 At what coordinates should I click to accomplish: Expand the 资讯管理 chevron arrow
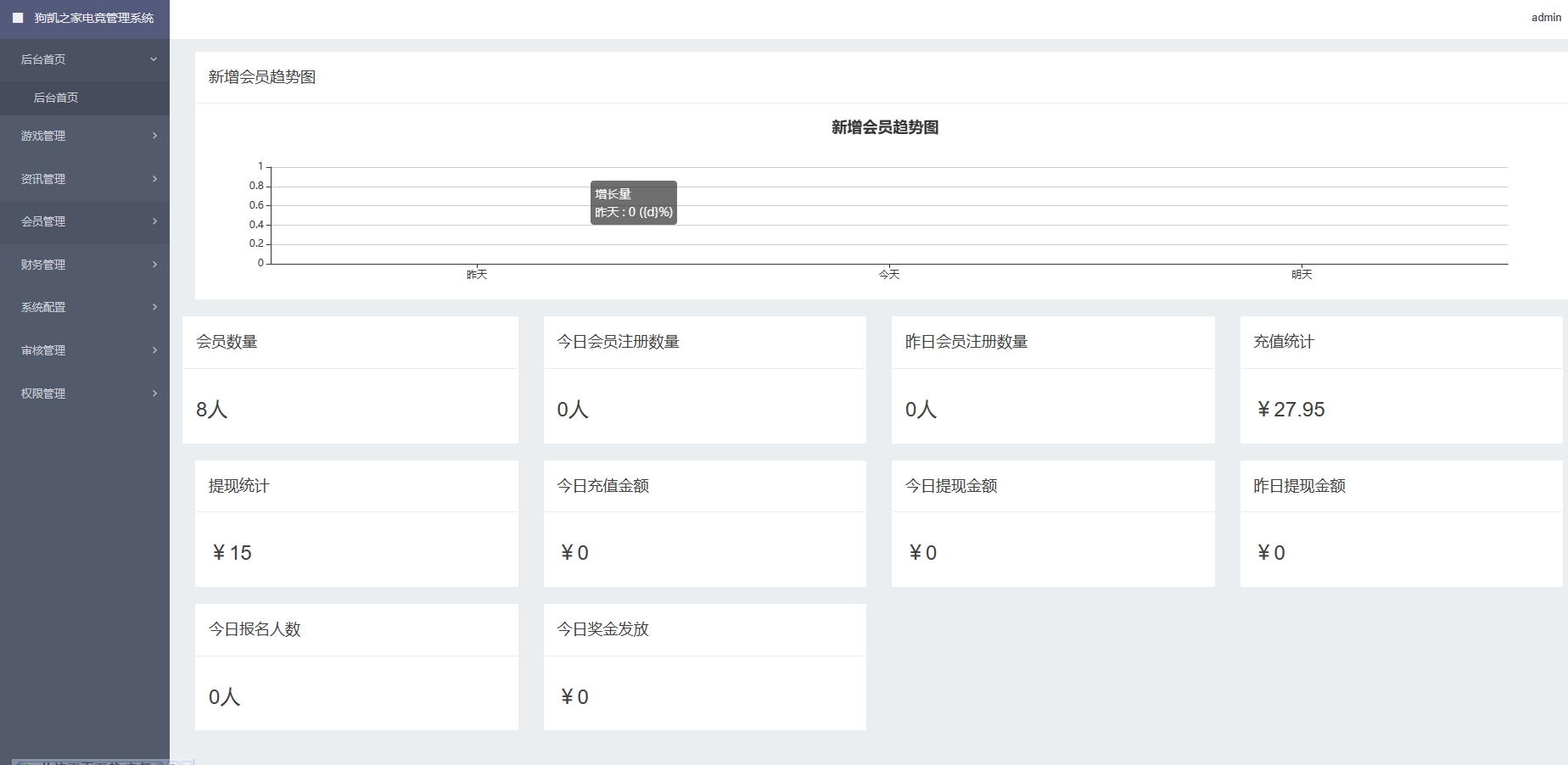(x=154, y=179)
